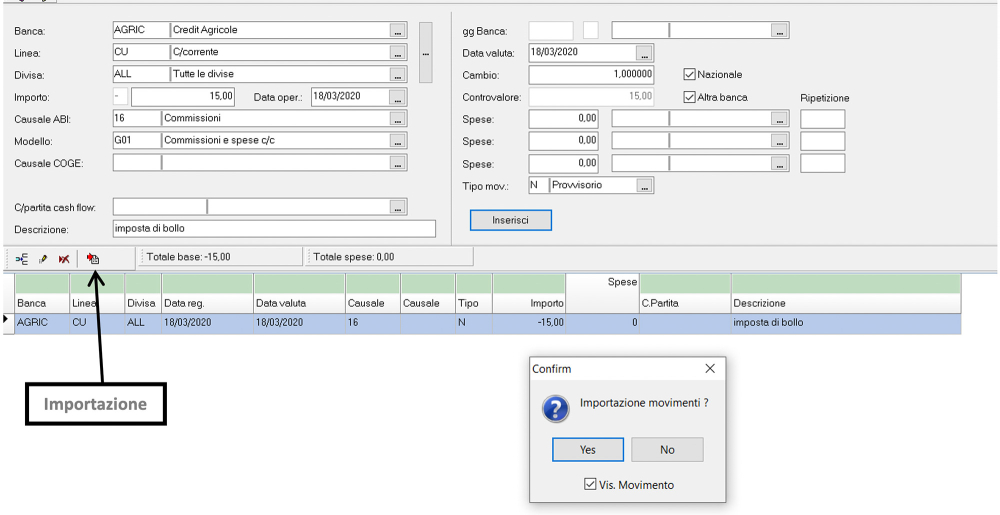Open the Divisa selection lookup

coord(398,75)
